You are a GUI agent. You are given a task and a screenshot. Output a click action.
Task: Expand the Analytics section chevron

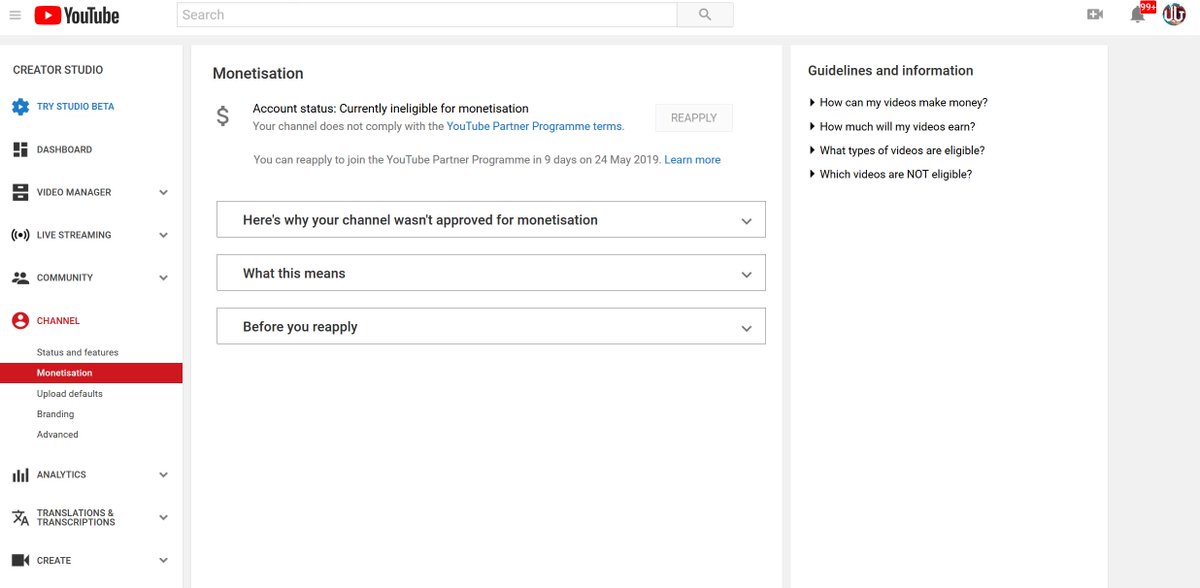coord(163,475)
